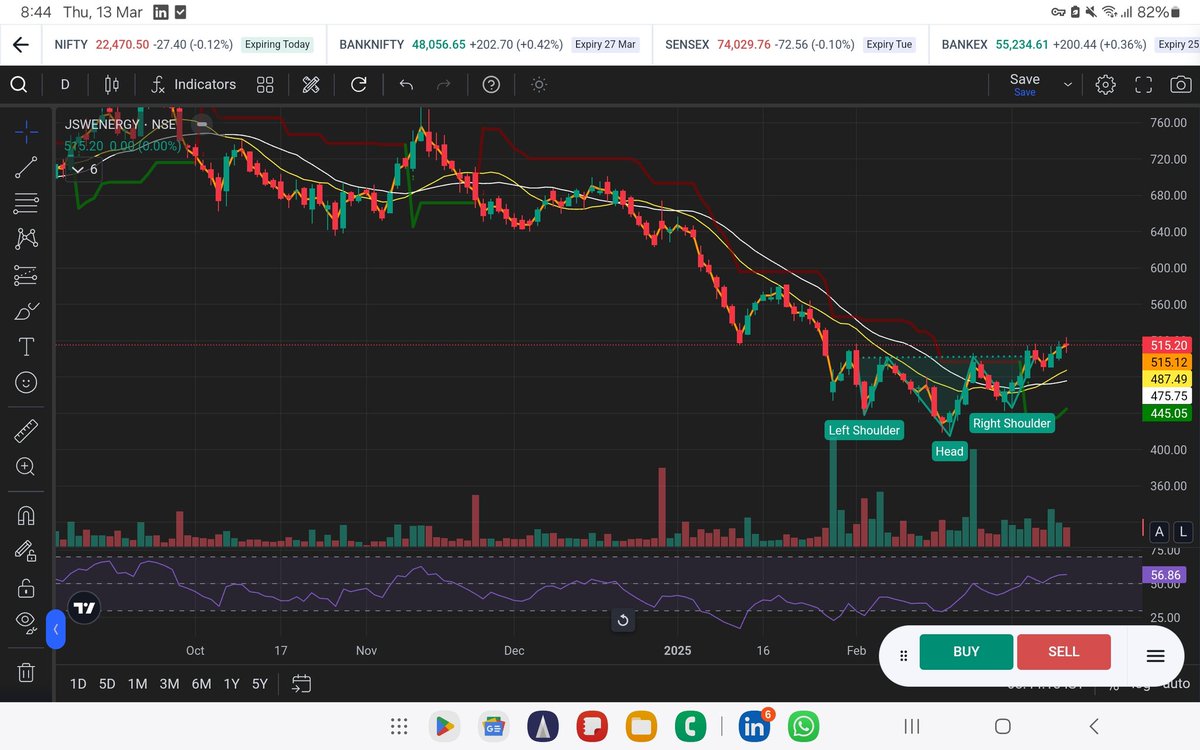This screenshot has width=1200, height=750.
Task: Open help question mark icon
Action: 491,85
